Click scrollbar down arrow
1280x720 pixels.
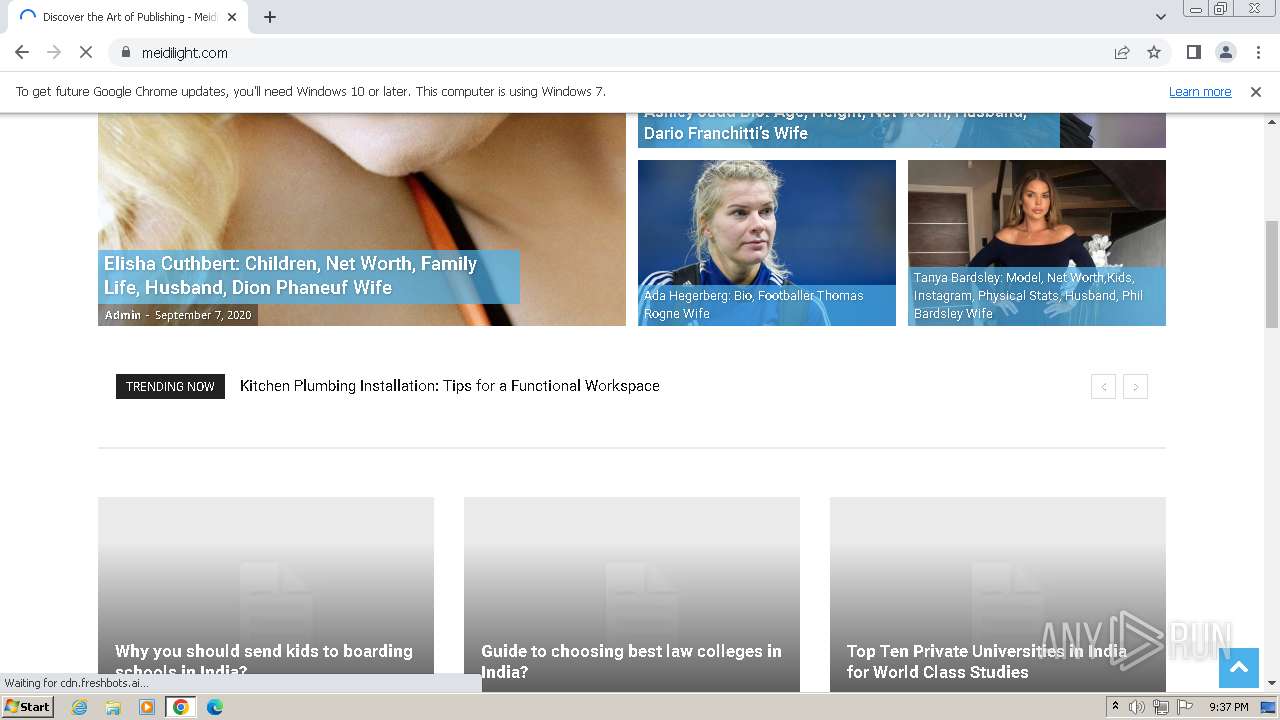pyautogui.click(x=1272, y=683)
